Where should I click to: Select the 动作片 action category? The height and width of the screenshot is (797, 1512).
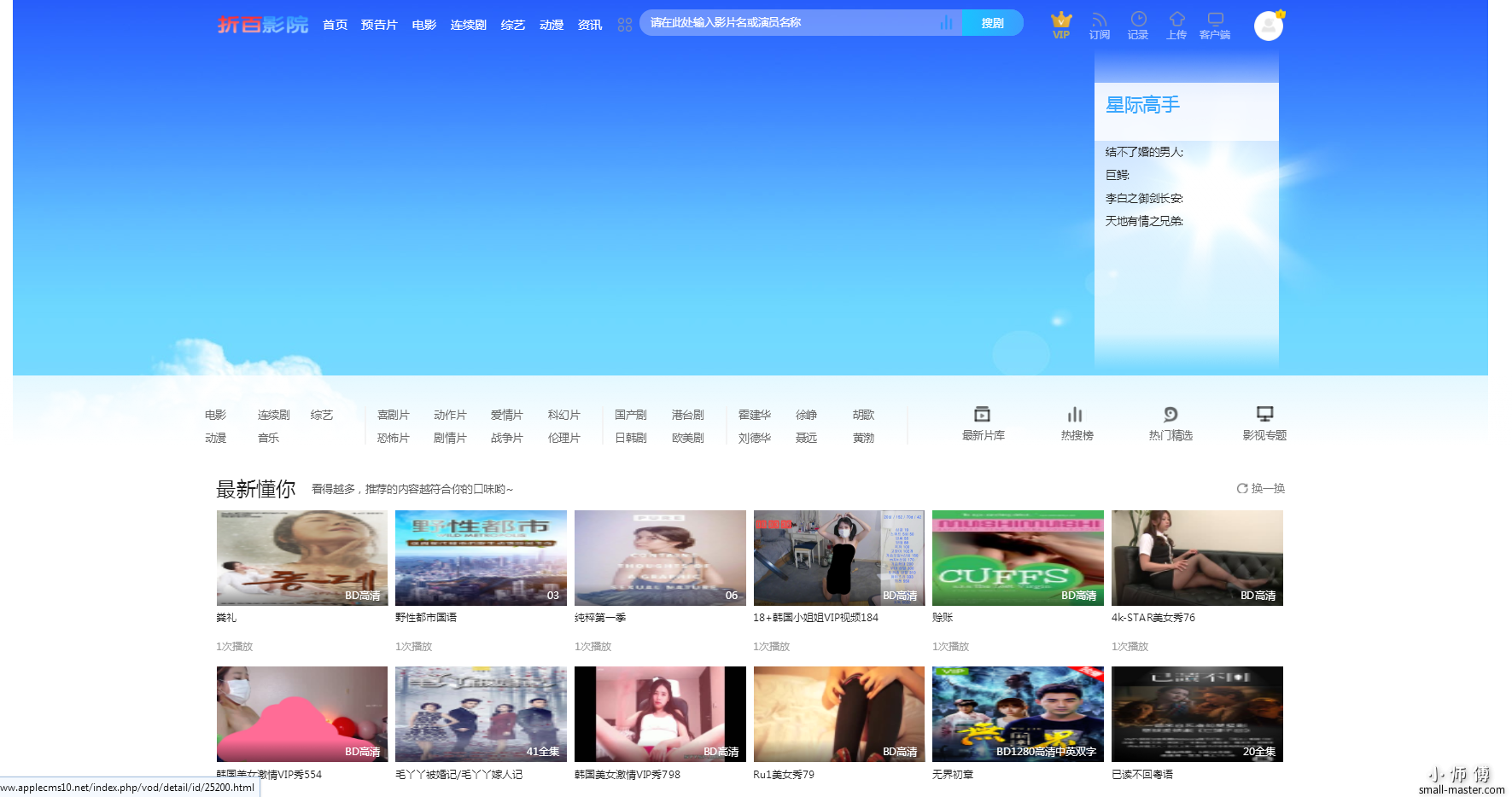(x=450, y=415)
